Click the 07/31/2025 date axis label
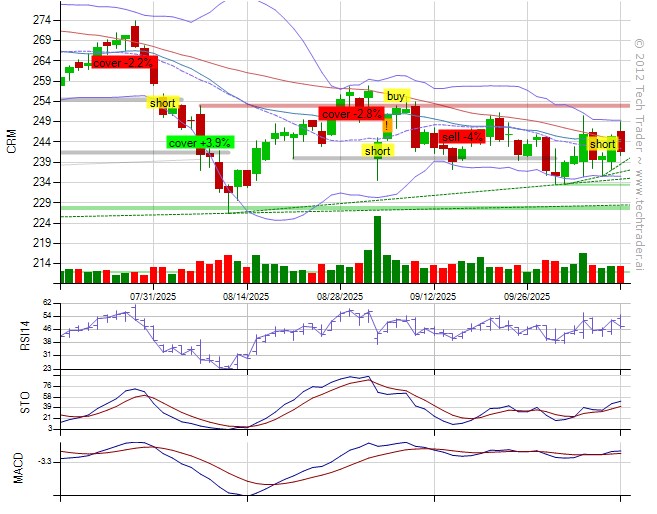 153,297
